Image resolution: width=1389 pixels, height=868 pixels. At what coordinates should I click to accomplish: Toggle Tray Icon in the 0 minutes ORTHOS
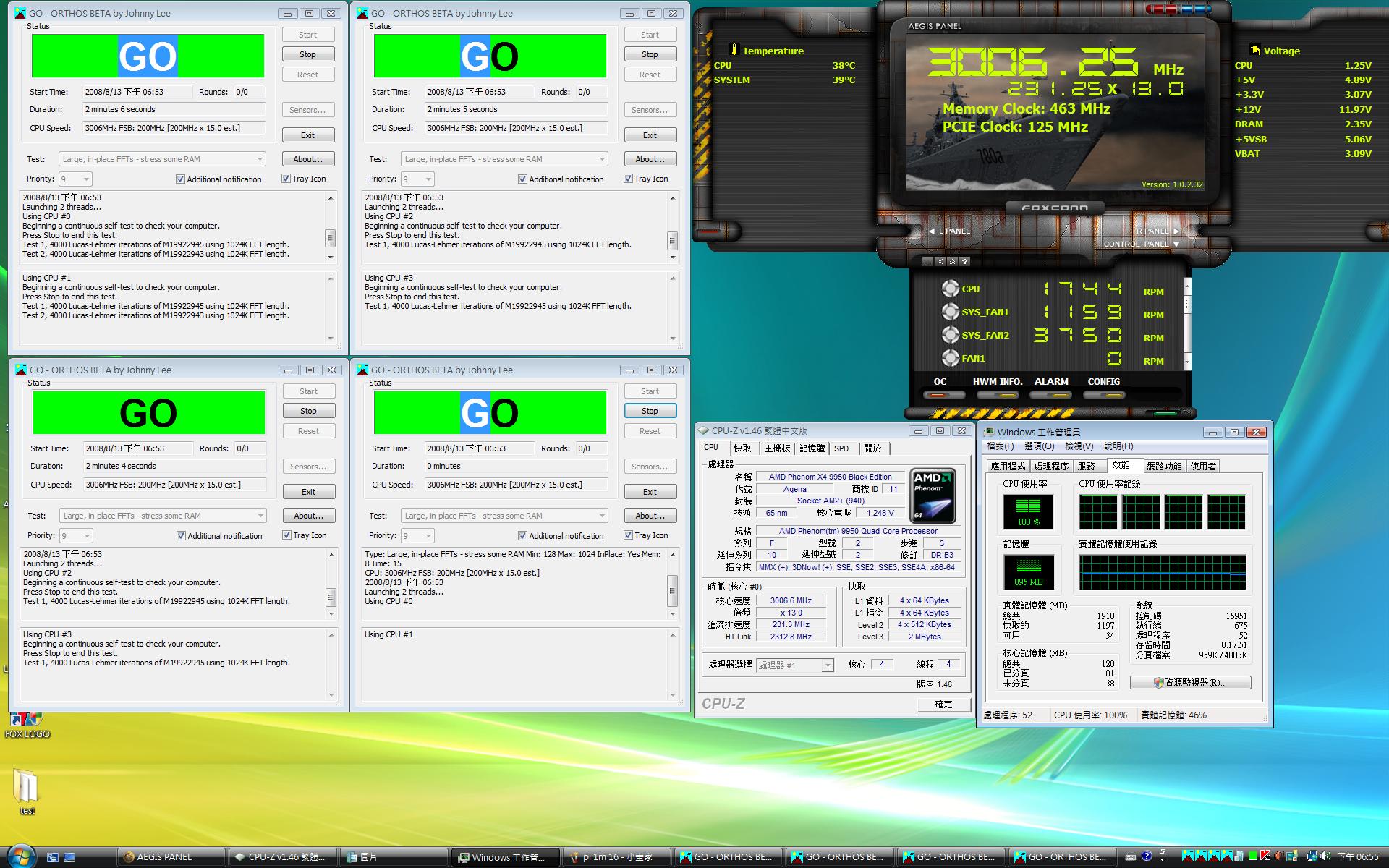tap(628, 535)
